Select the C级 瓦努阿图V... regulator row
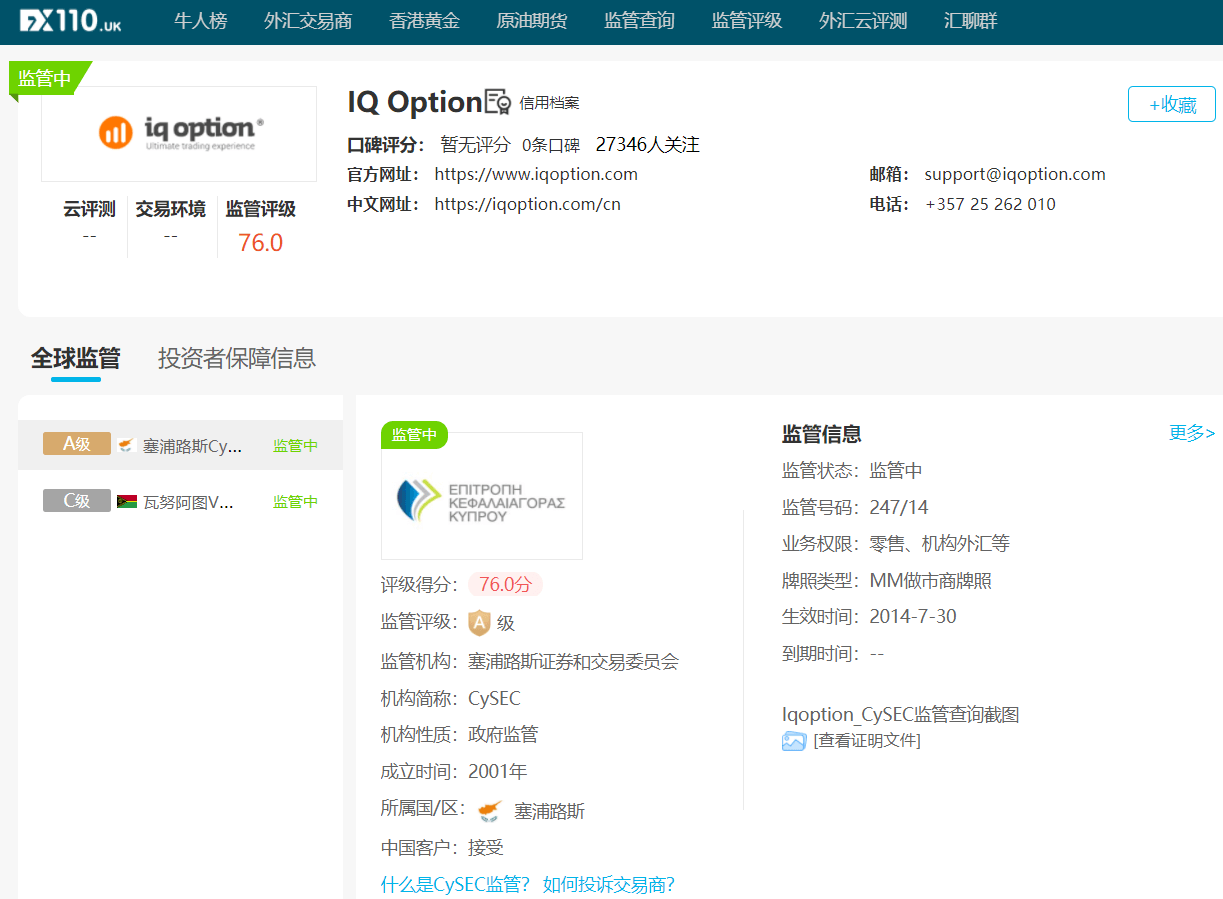The width and height of the screenshot is (1223, 899). (x=180, y=501)
